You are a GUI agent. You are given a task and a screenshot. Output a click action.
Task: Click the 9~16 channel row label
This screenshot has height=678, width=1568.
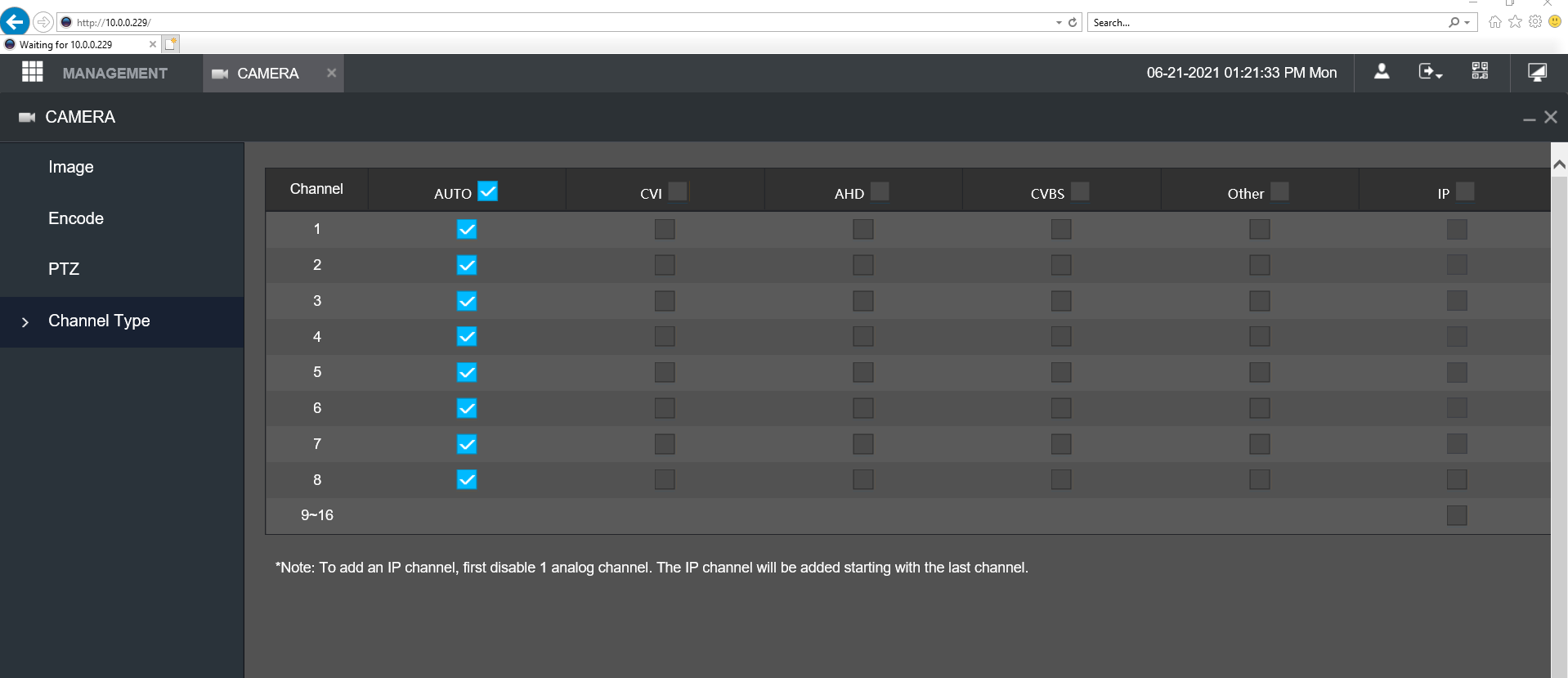[x=317, y=515]
